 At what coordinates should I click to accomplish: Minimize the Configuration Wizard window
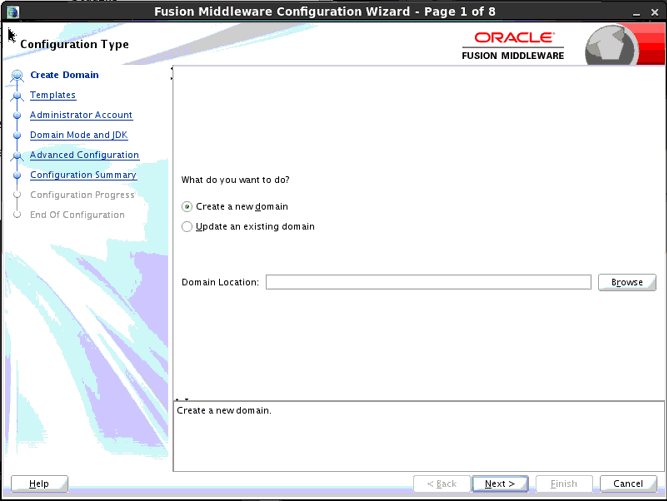636,13
